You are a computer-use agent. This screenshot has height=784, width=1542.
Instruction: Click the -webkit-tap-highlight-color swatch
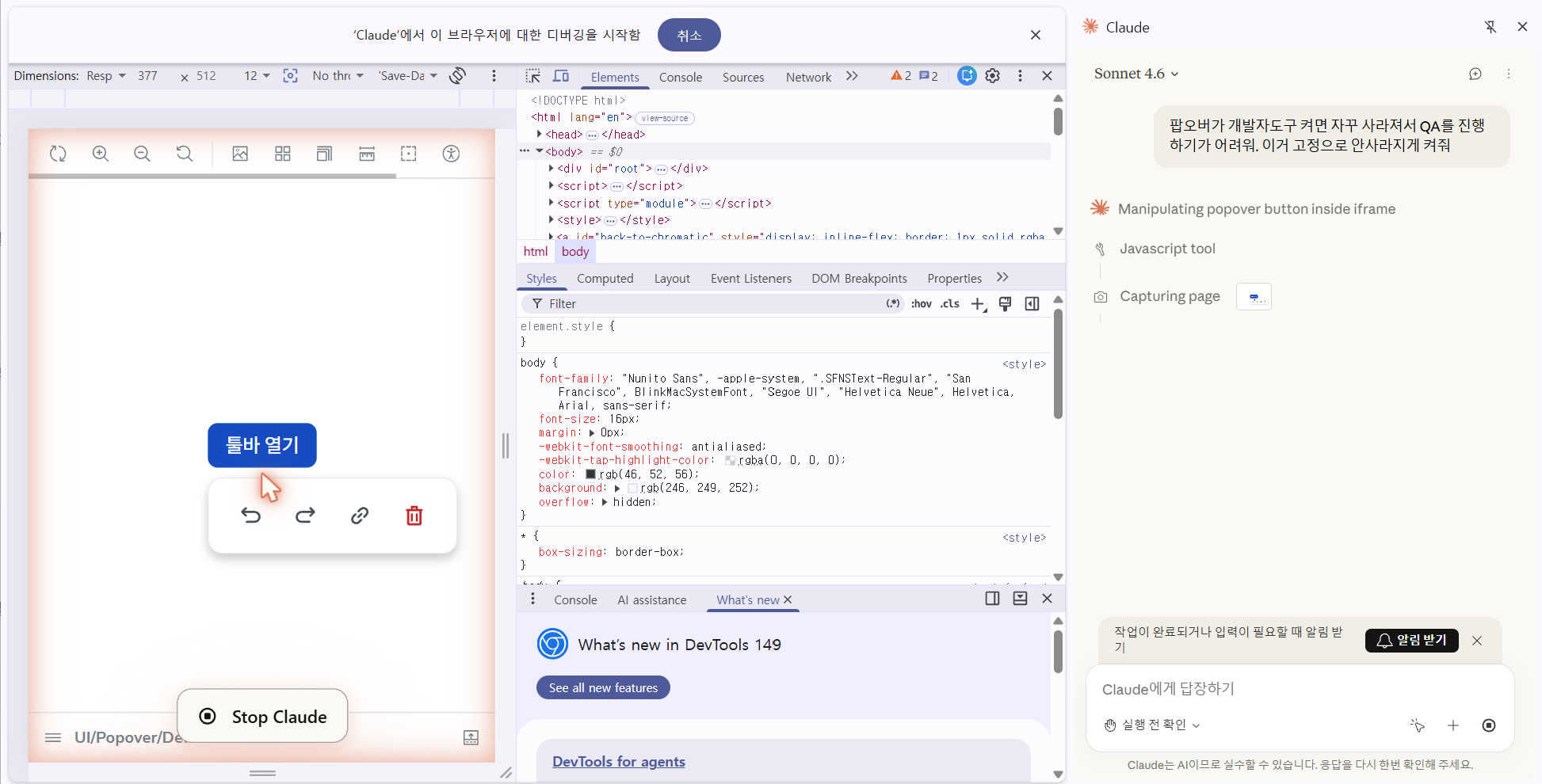coord(730,460)
